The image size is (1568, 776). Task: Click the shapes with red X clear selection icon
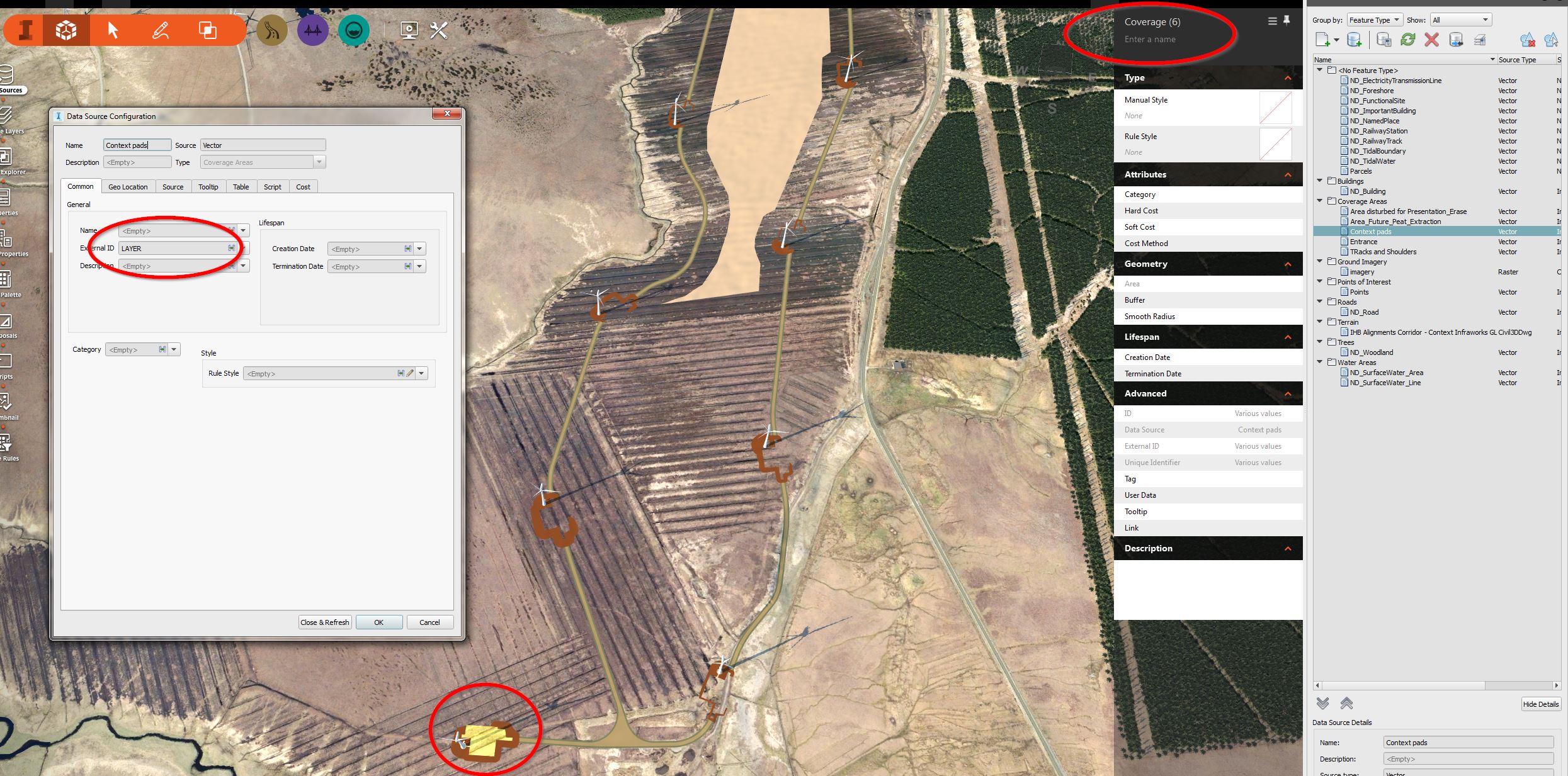[1527, 40]
